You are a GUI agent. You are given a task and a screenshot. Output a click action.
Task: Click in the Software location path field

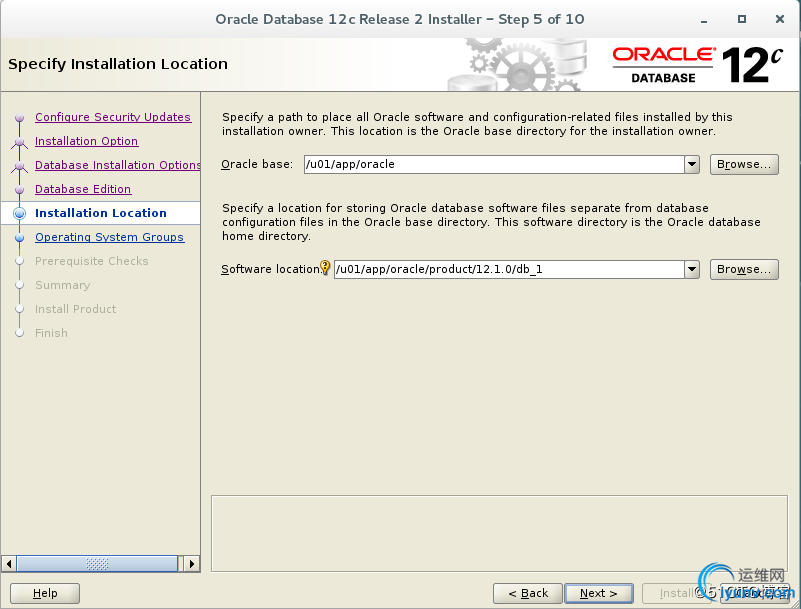509,269
